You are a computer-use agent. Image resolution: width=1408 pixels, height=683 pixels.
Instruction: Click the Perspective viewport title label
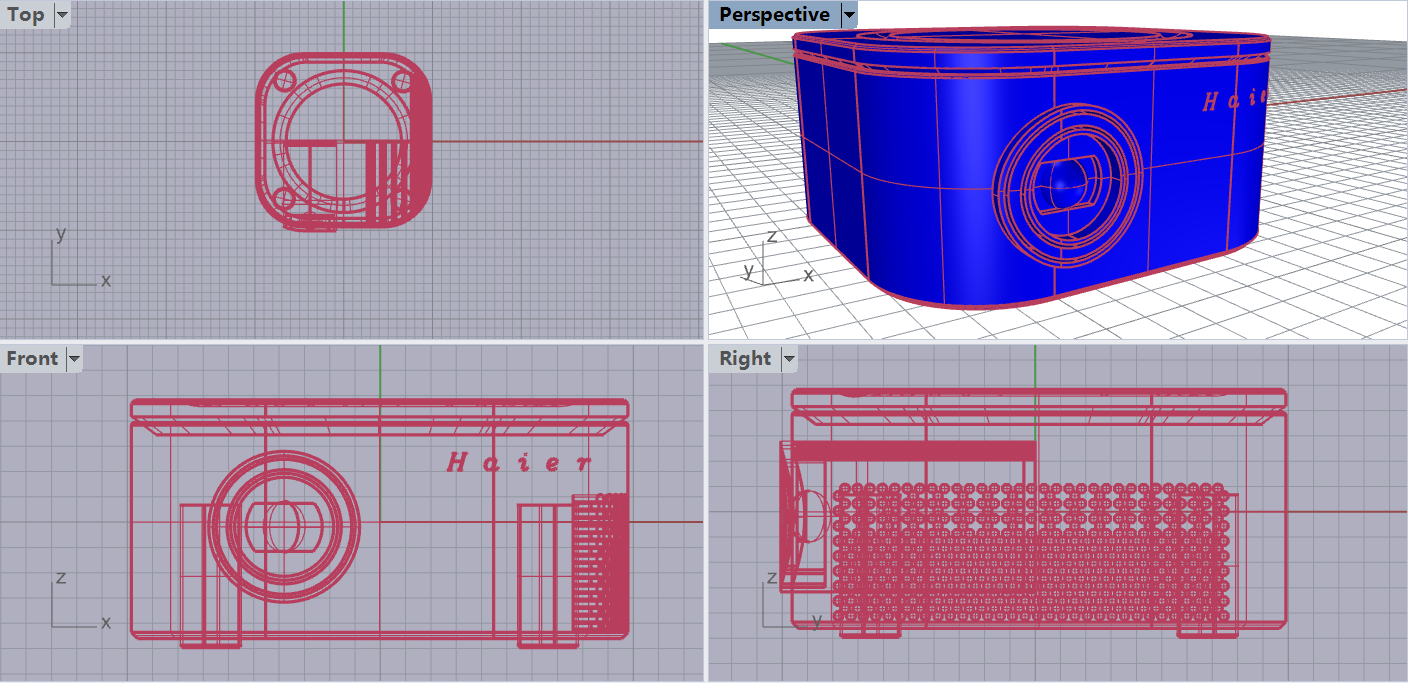[x=774, y=15]
